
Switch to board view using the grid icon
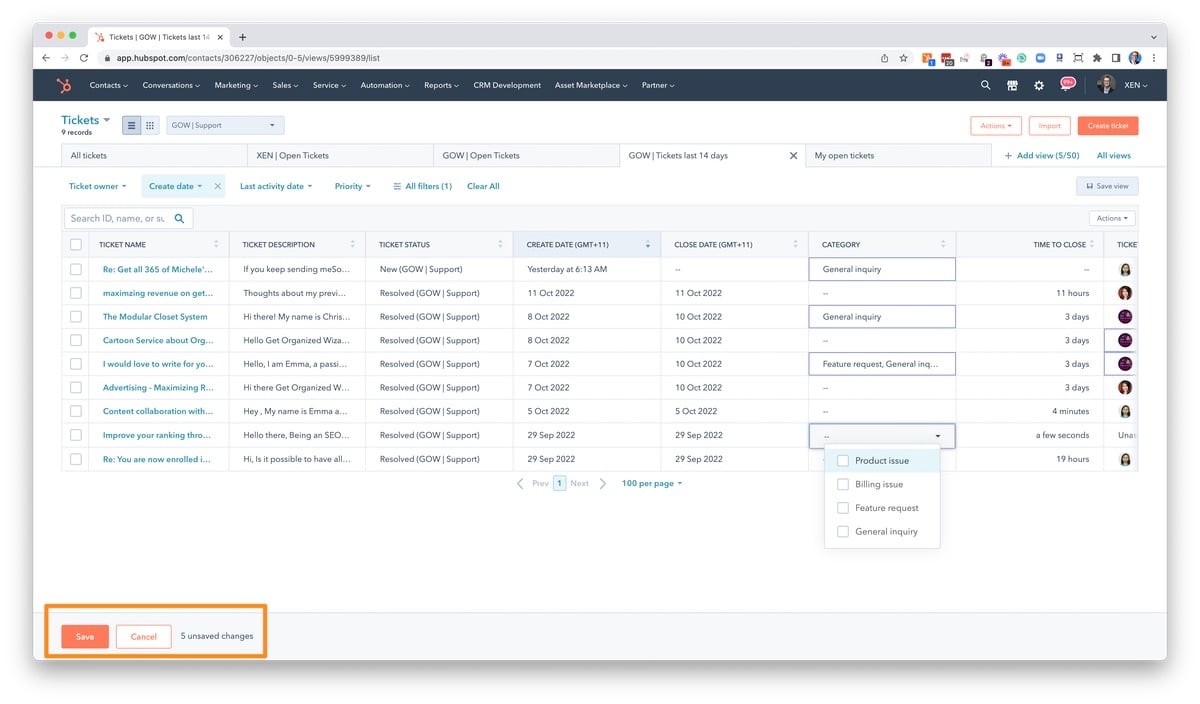[150, 125]
